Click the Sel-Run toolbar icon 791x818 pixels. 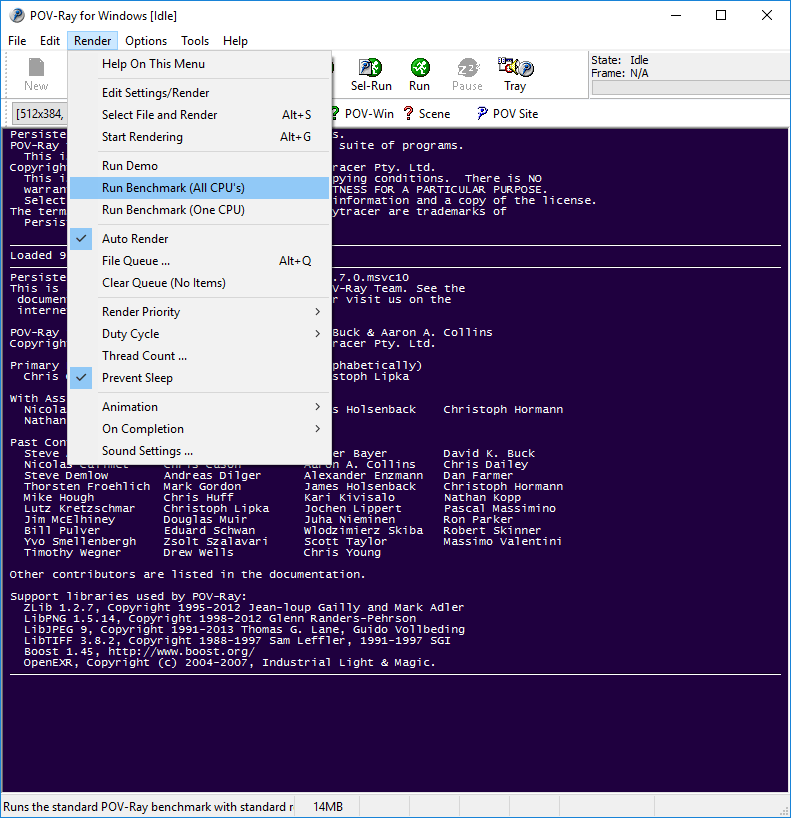371,75
